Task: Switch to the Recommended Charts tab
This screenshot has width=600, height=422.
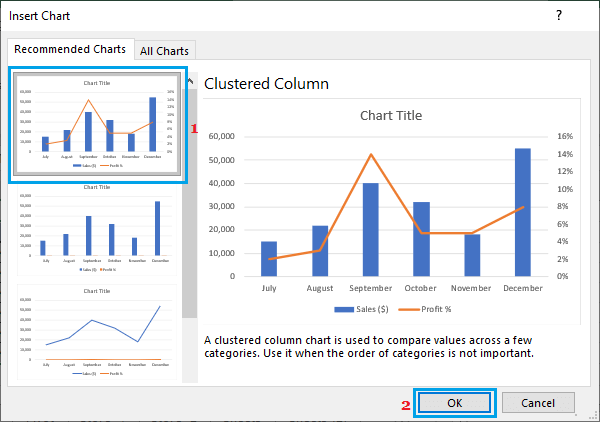Action: [x=69, y=49]
